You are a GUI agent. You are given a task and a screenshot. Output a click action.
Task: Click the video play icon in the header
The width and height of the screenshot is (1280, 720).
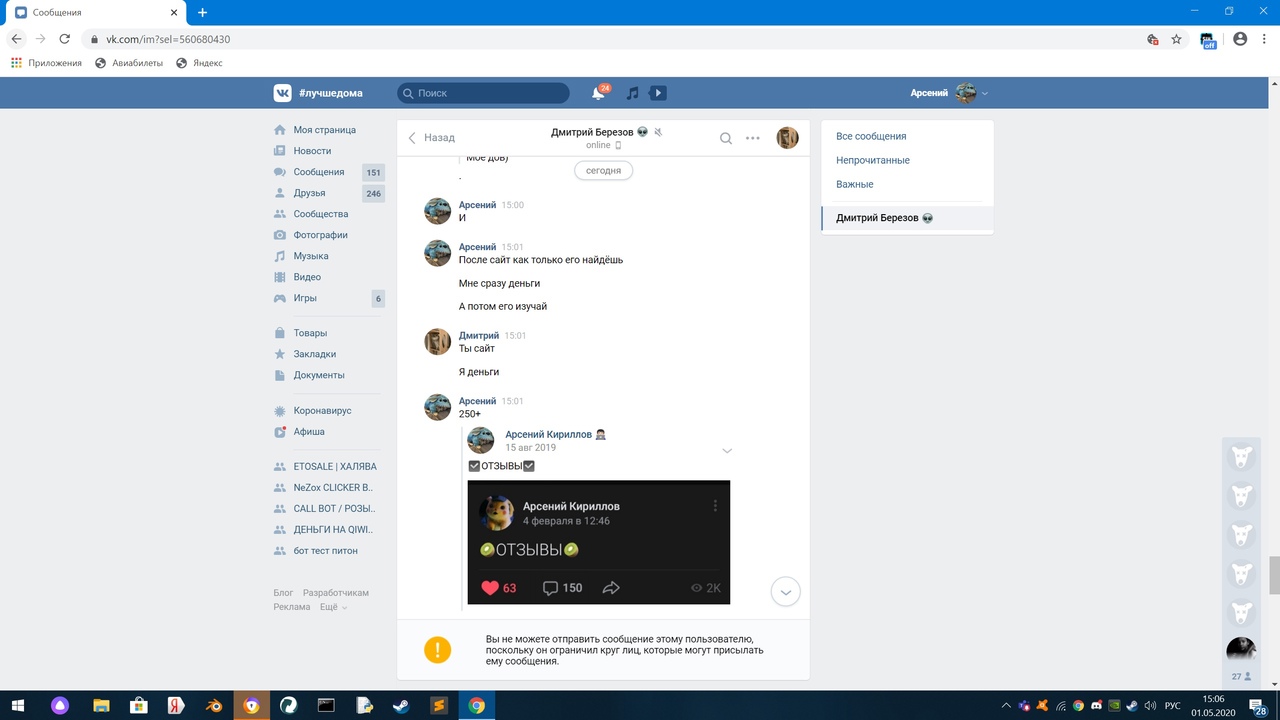(x=658, y=93)
